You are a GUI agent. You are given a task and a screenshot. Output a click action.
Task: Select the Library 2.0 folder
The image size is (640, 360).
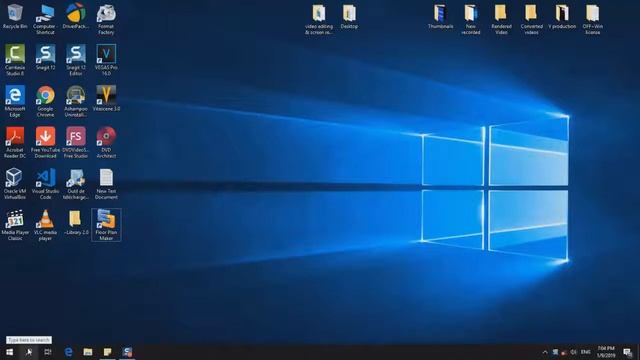tap(76, 222)
